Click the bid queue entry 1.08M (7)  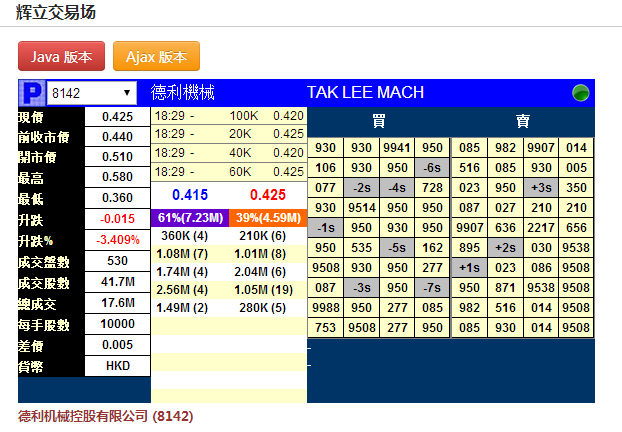point(182,254)
